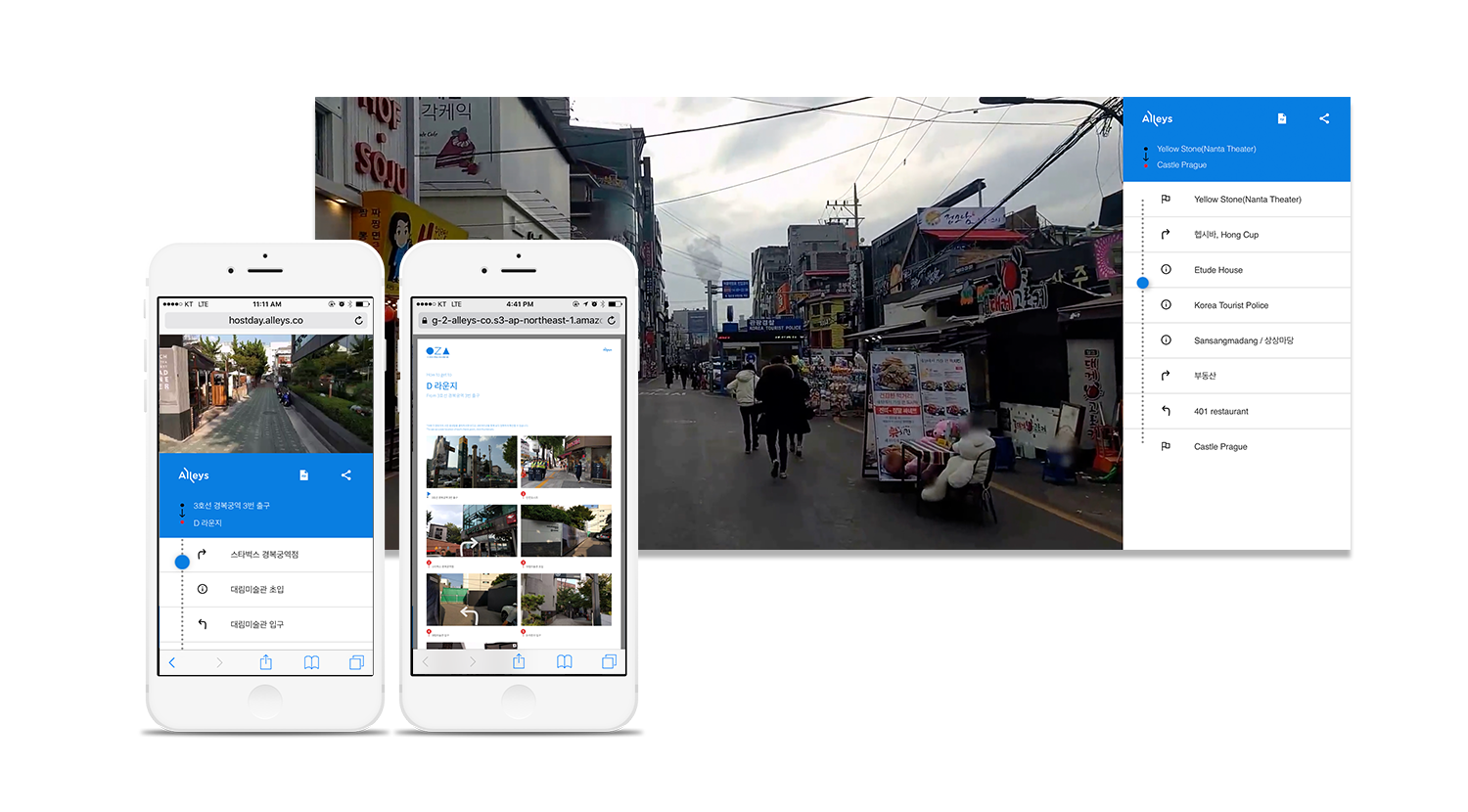Viewport: 1468px width, 812px height.
Task: Click the share icon in desktop Alleys header
Action: (1324, 118)
